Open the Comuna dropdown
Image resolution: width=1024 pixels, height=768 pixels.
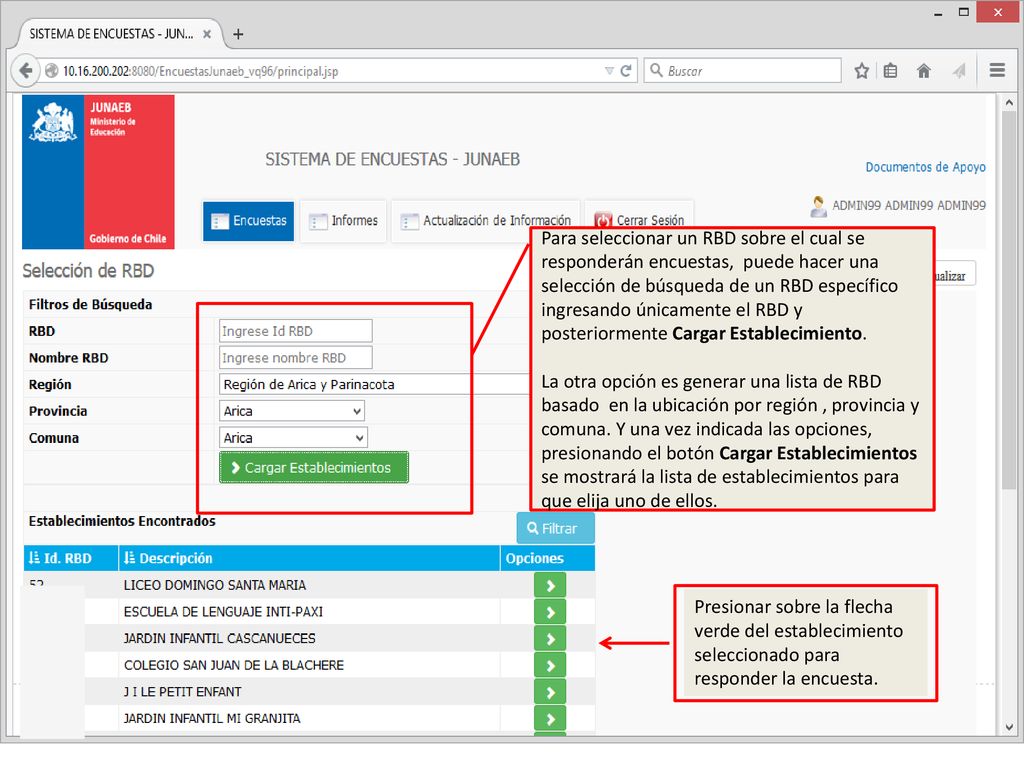coord(293,438)
